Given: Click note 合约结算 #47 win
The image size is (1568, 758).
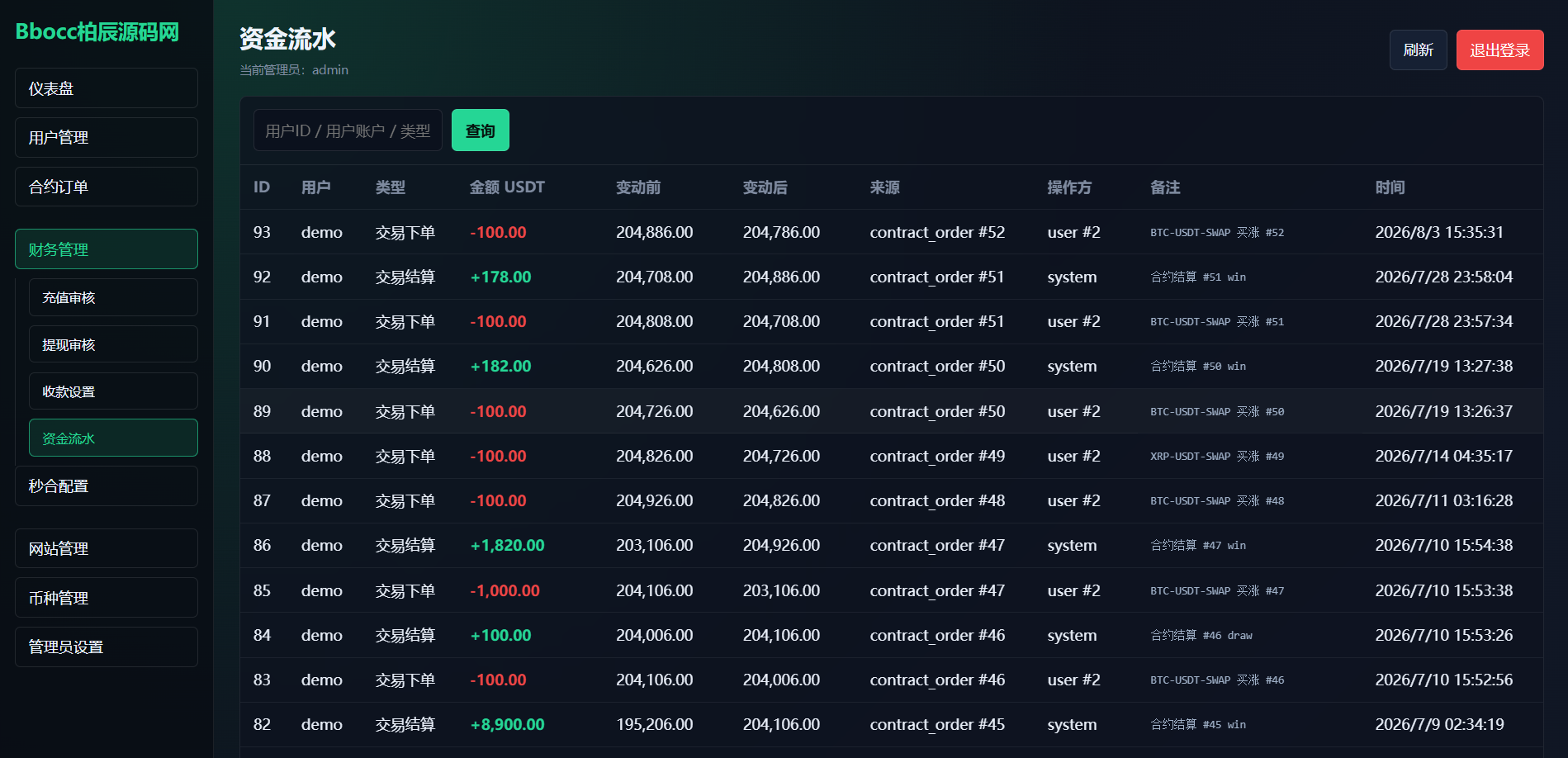Looking at the screenshot, I should pyautogui.click(x=1198, y=545).
